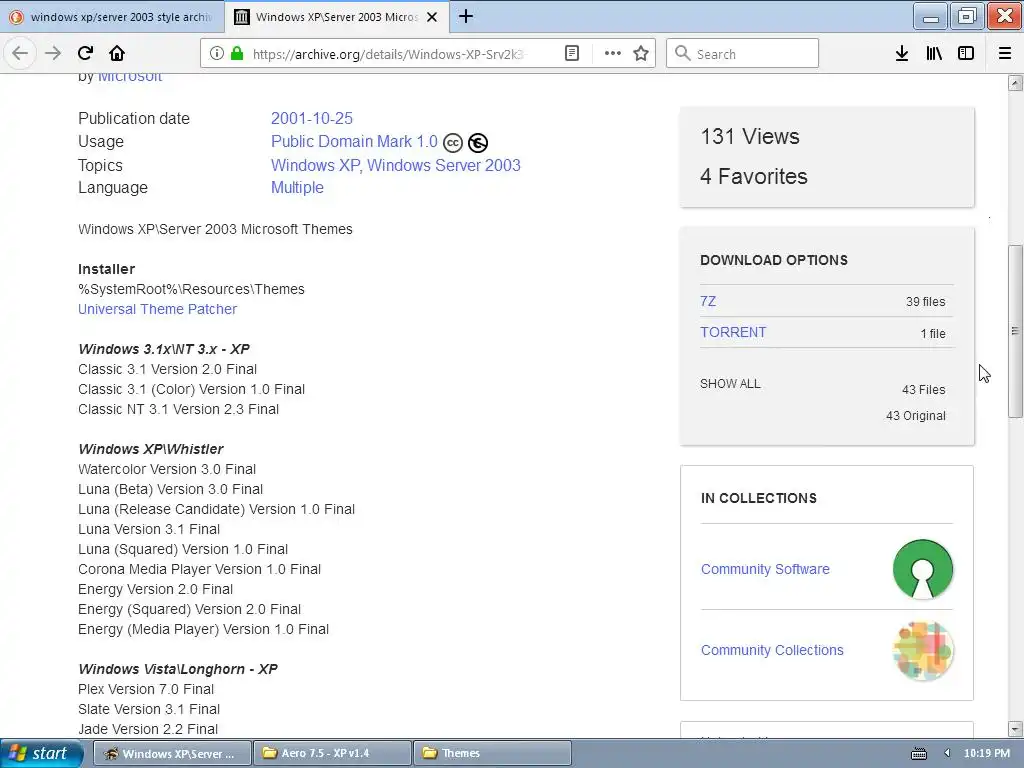Click 'Classic NT 3.1 Version 2.3 Final' line
1024x768 pixels.
coord(178,409)
